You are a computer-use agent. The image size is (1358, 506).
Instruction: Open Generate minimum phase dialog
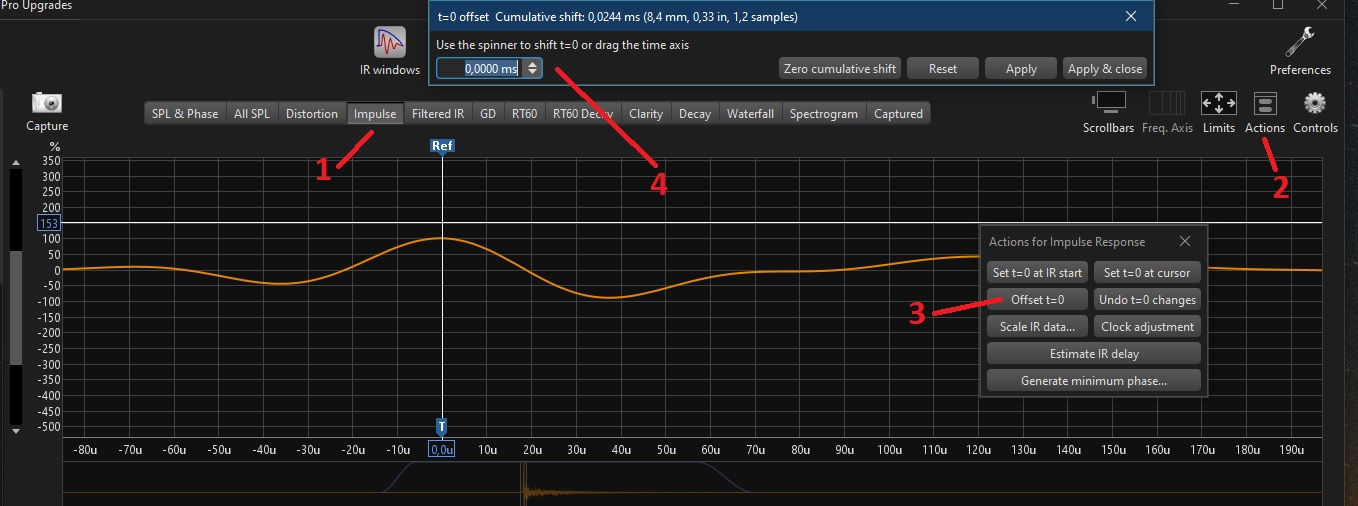click(x=1093, y=381)
